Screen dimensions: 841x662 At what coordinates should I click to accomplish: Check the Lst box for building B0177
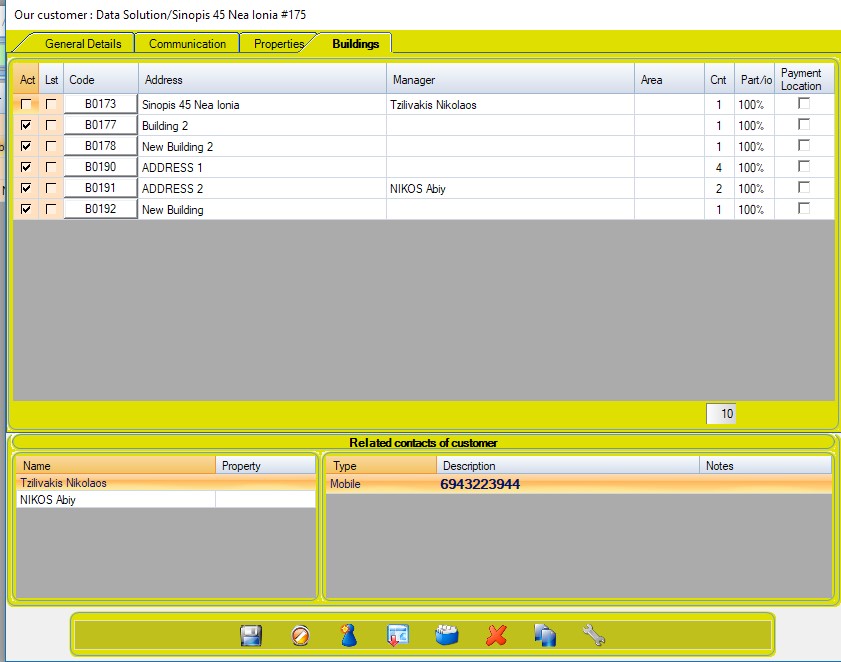(x=51, y=125)
